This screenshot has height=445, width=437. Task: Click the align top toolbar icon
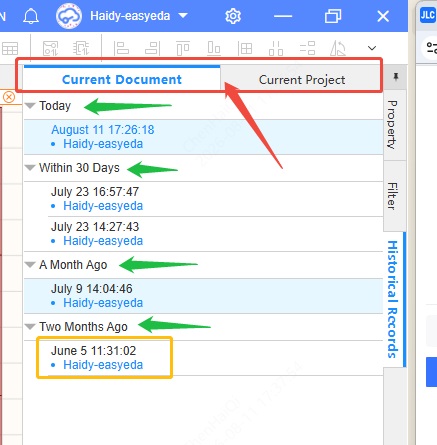[183, 48]
